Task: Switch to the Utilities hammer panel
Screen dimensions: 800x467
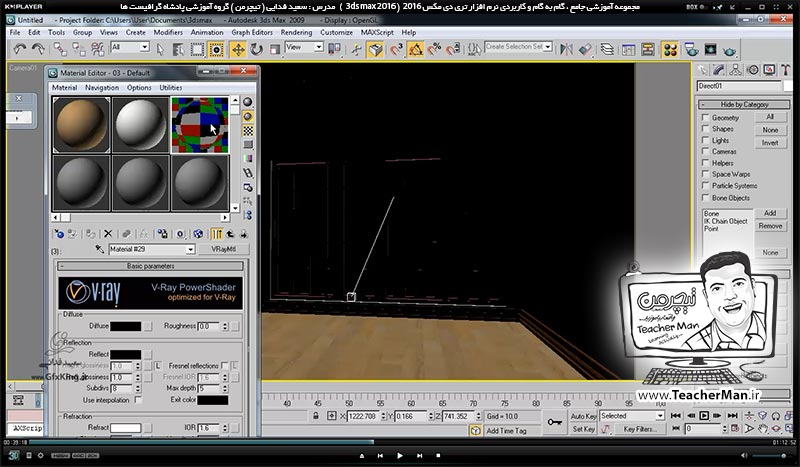Action: [x=786, y=70]
